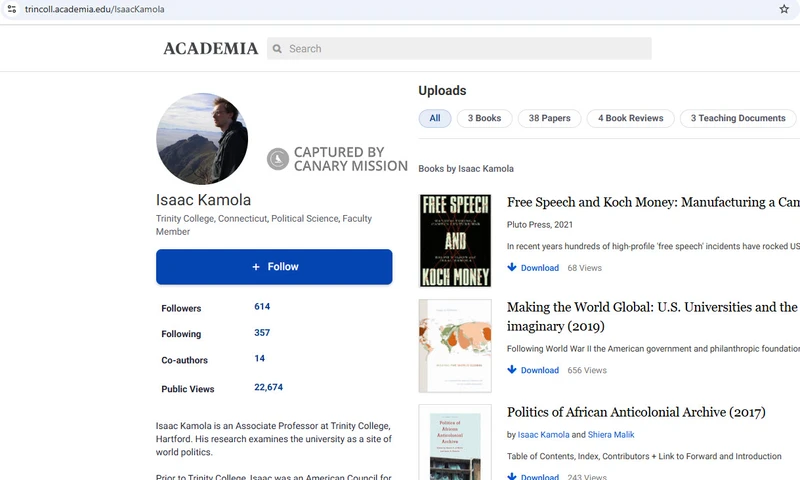Click the 68 Views count

[585, 268]
